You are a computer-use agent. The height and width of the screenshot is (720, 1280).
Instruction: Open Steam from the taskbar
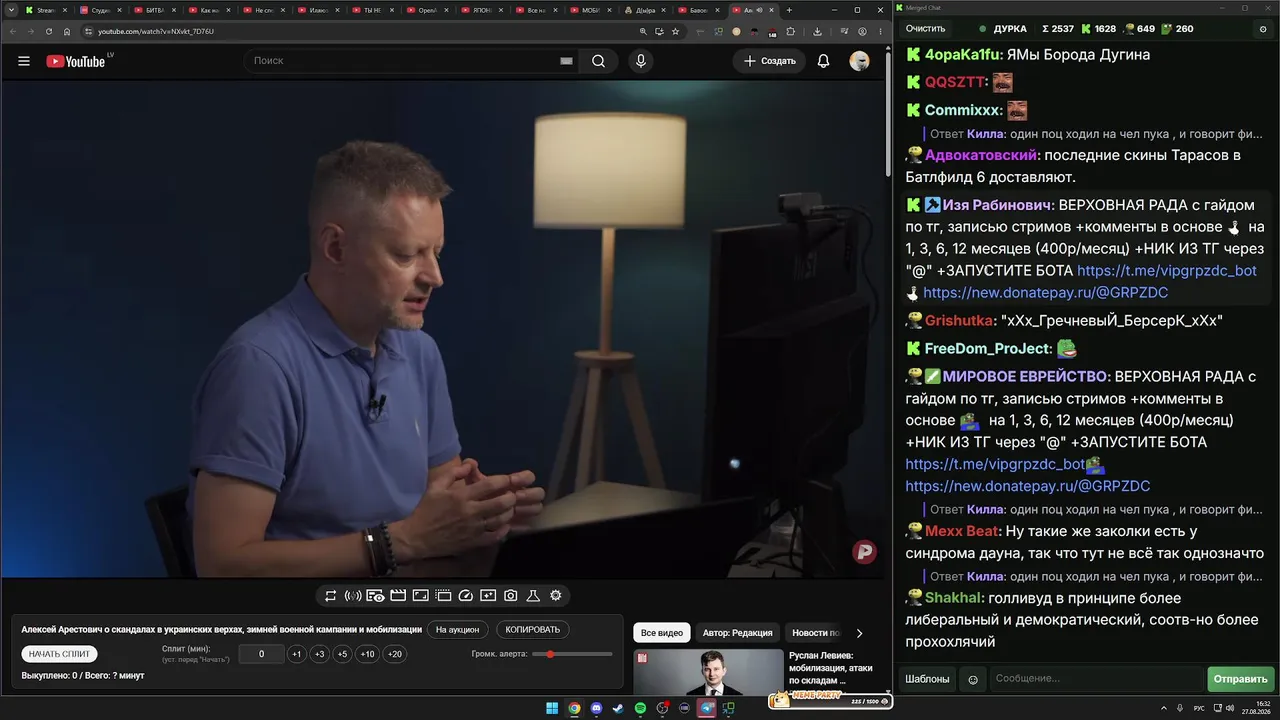(618, 709)
